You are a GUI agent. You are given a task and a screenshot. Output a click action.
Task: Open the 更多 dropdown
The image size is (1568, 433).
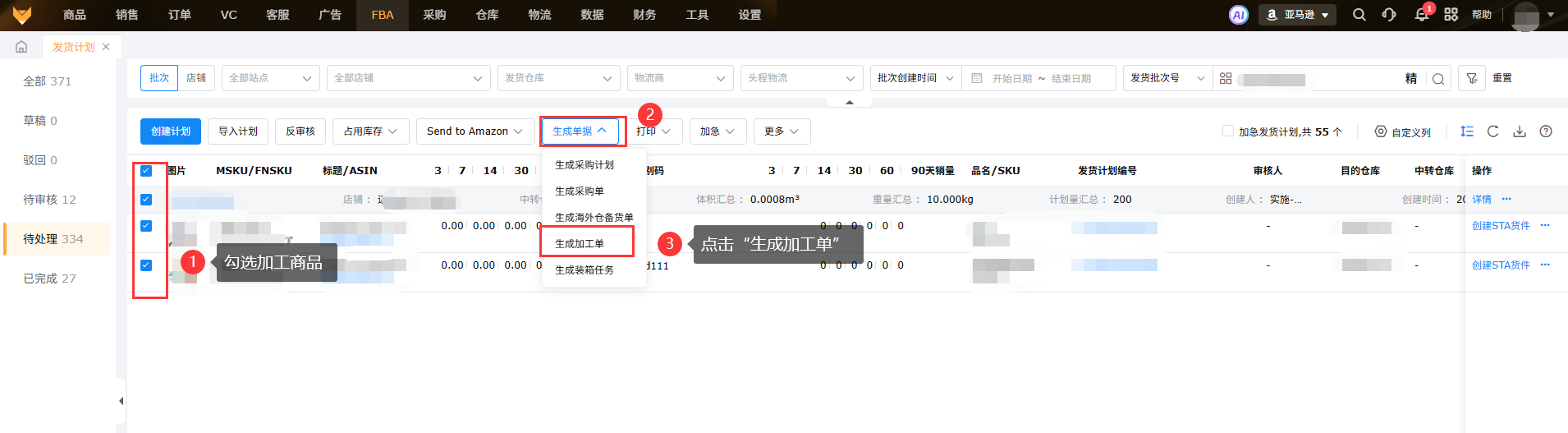point(782,131)
